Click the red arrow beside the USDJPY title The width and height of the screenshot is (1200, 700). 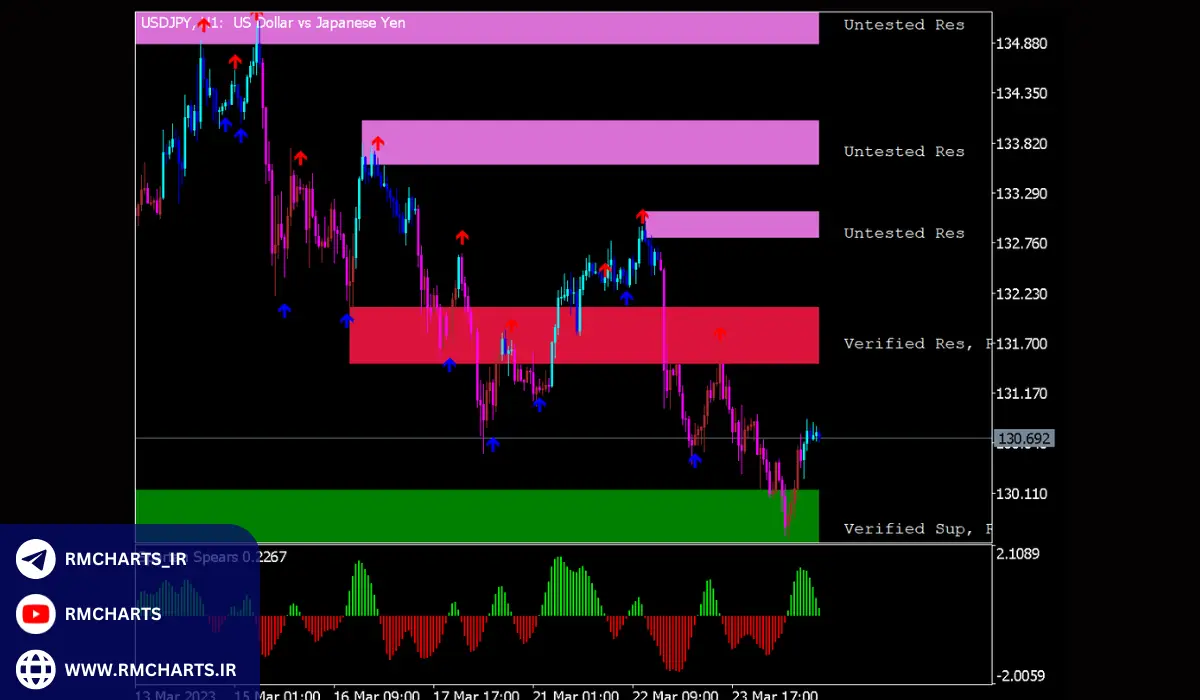point(204,25)
